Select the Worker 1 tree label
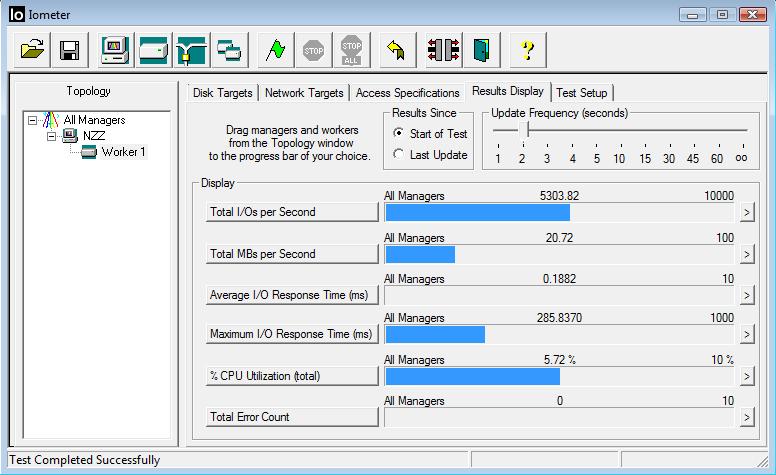This screenshot has width=776, height=475. (123, 152)
